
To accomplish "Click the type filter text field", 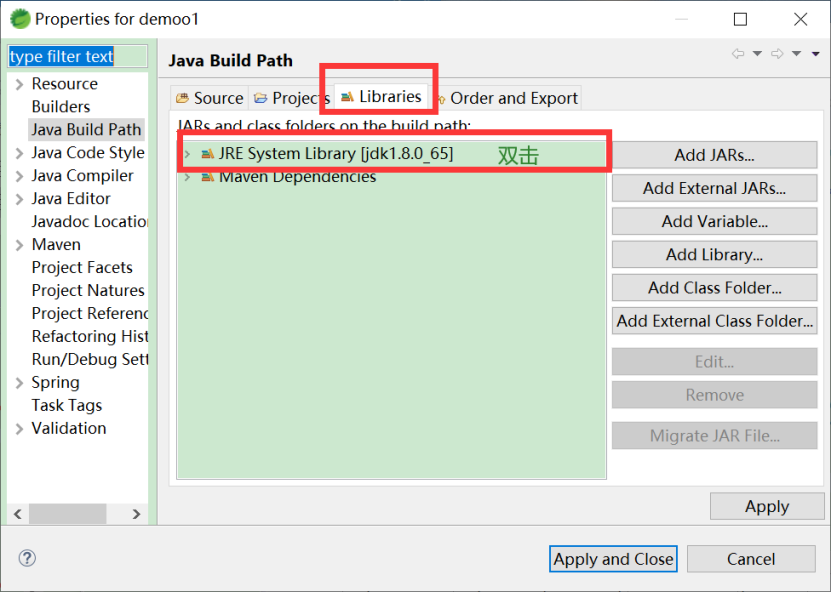I will click(77, 56).
